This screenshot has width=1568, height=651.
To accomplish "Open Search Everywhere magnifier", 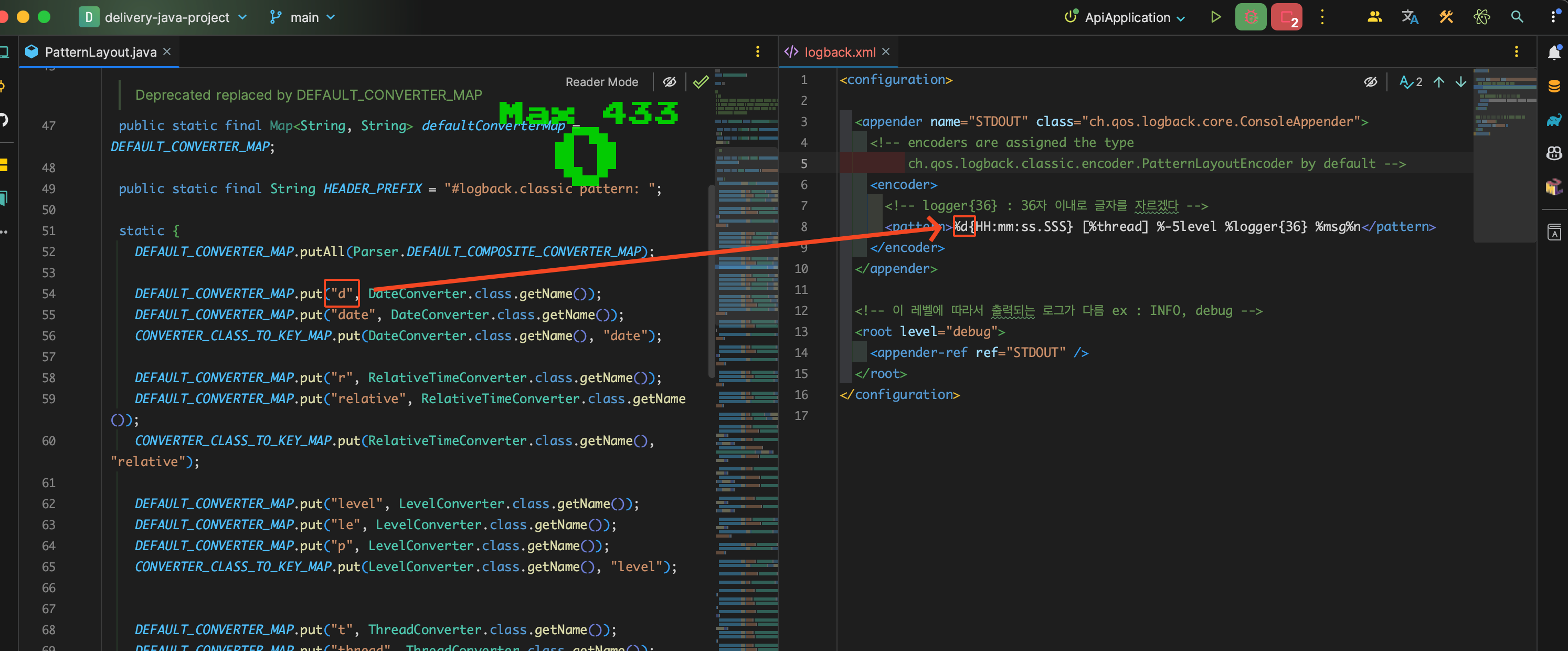I will pos(1517,17).
